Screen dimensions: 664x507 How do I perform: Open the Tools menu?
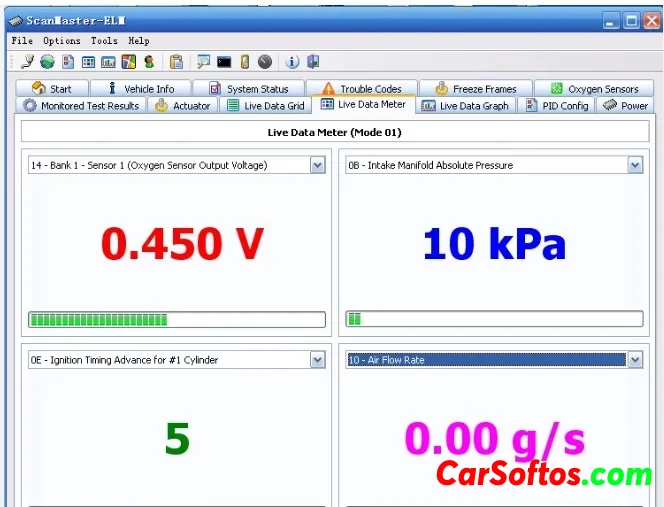click(x=104, y=41)
